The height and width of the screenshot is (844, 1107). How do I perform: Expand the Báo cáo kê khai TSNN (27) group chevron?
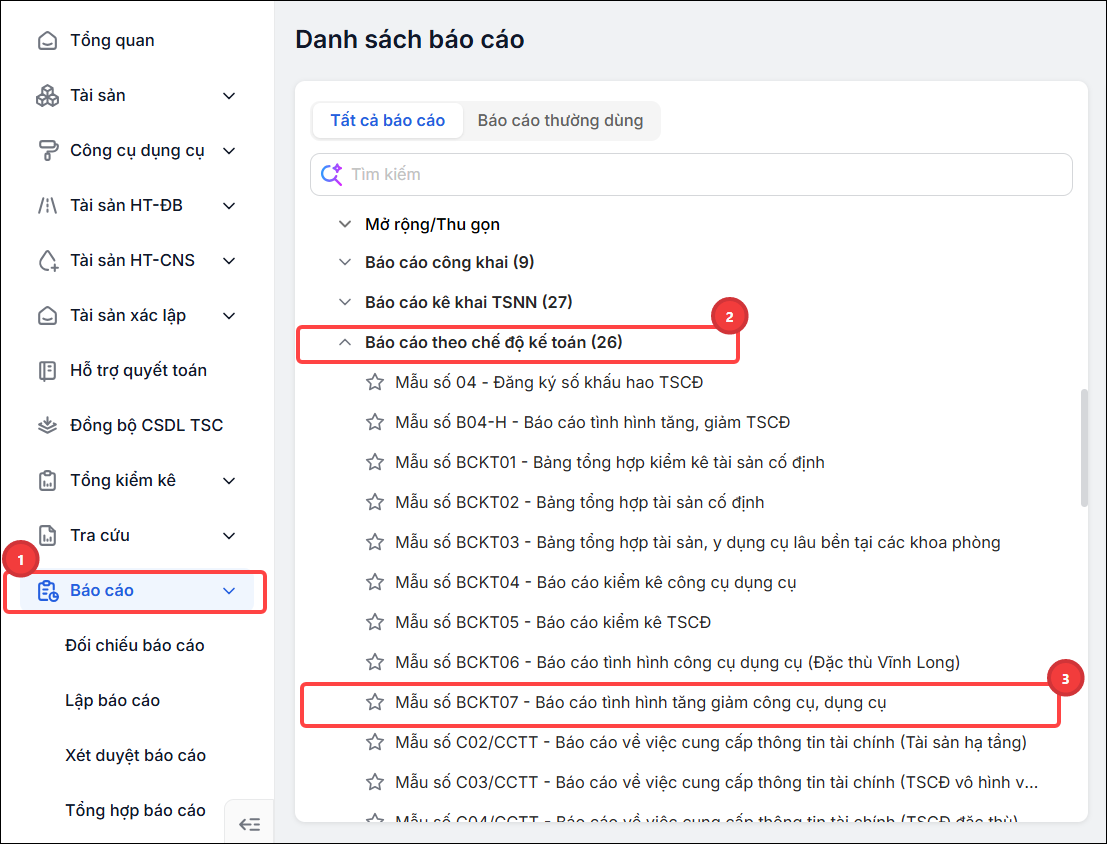pyautogui.click(x=345, y=302)
